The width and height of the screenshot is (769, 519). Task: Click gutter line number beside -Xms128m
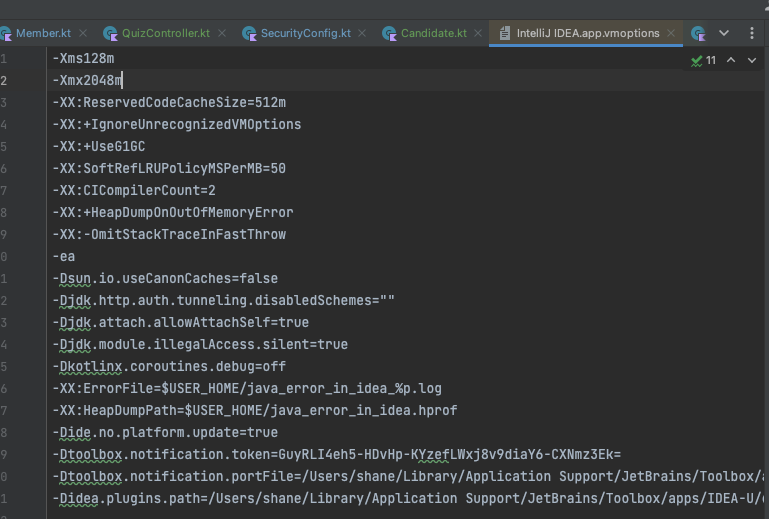3,59
